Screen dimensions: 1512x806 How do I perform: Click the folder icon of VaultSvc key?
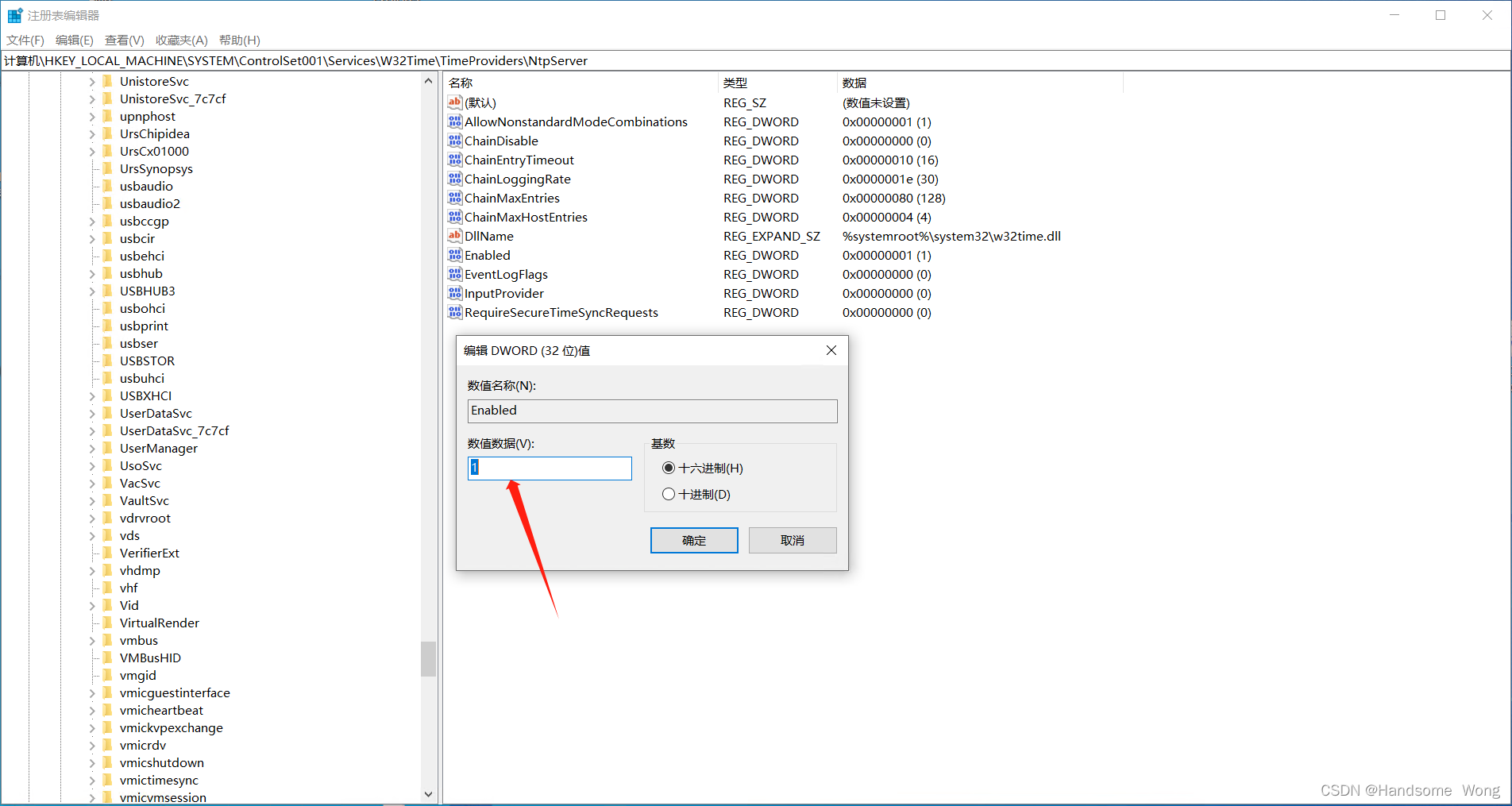(108, 500)
